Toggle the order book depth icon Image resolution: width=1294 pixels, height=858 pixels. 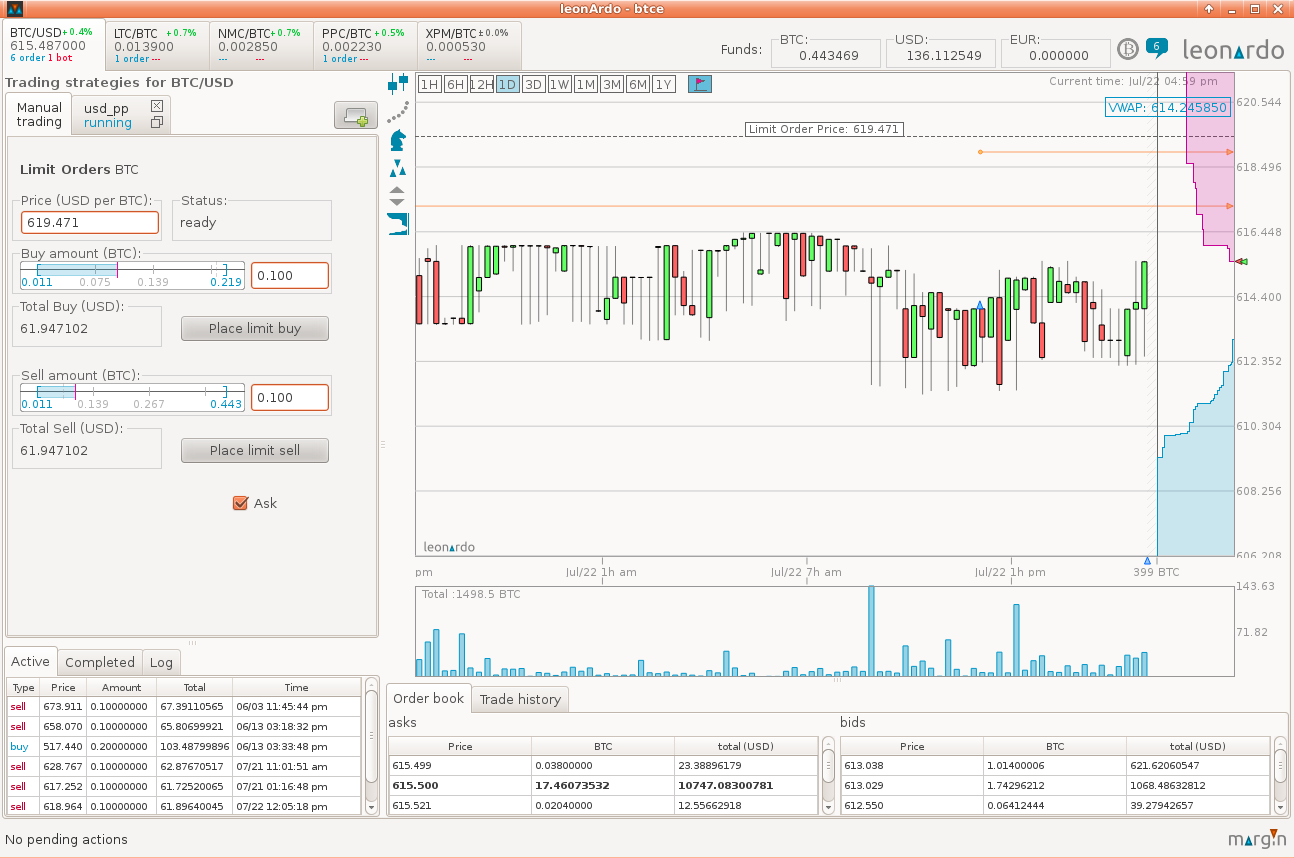click(398, 224)
